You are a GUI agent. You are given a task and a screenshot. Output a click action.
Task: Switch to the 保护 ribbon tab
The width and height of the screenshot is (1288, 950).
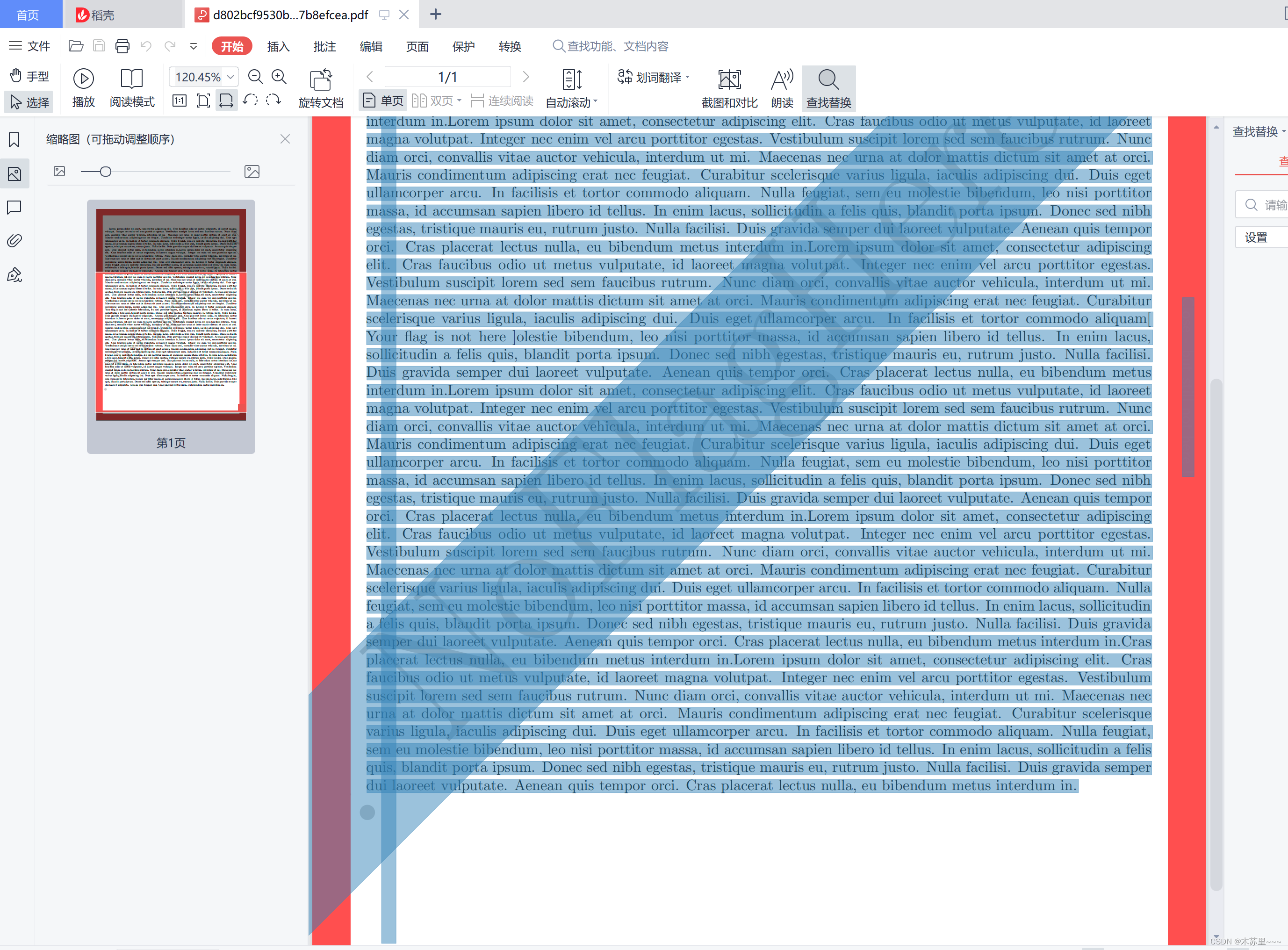coord(463,46)
